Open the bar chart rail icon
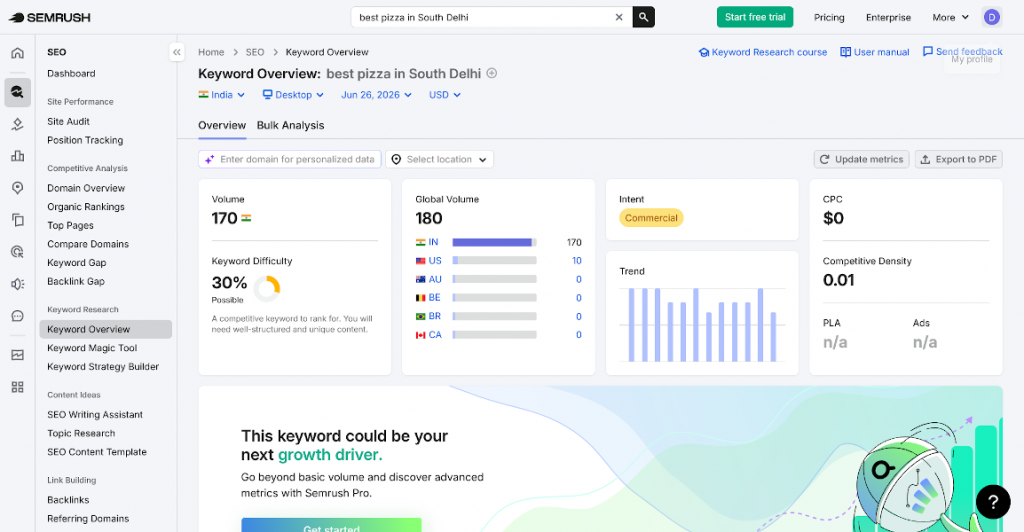This screenshot has width=1024, height=532. (18, 156)
